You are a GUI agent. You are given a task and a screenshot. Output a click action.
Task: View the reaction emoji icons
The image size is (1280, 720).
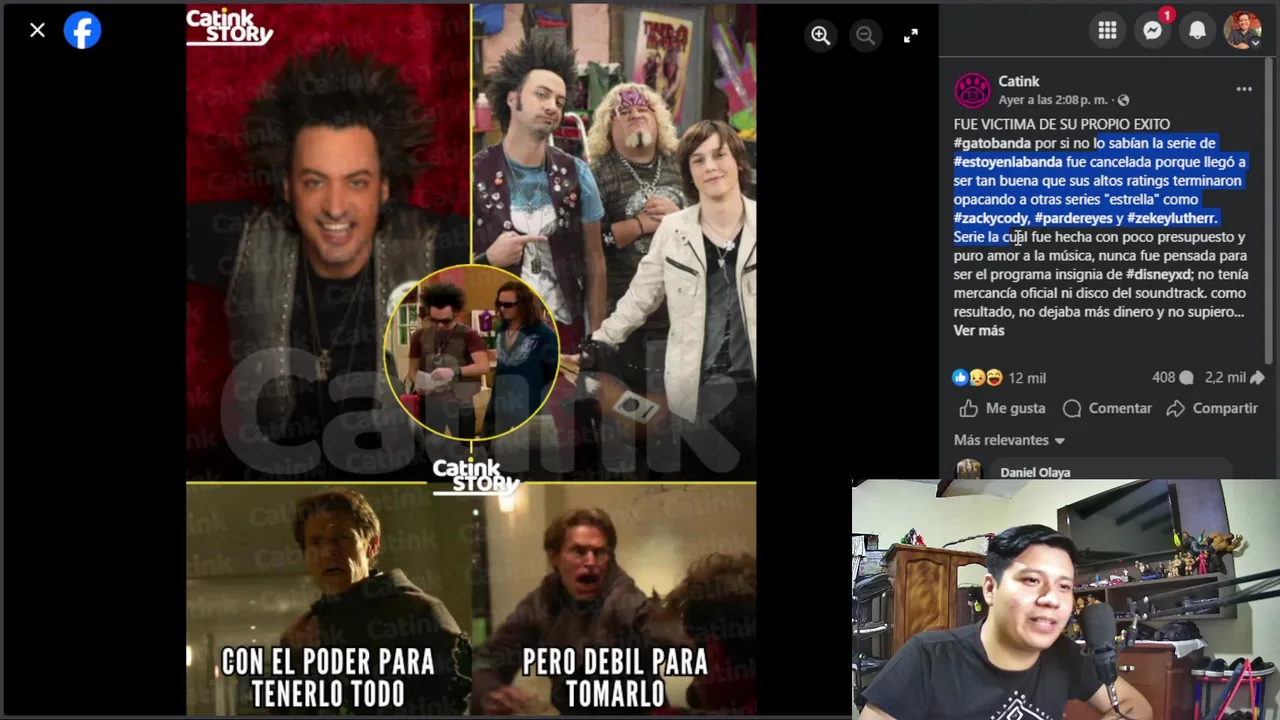point(977,378)
